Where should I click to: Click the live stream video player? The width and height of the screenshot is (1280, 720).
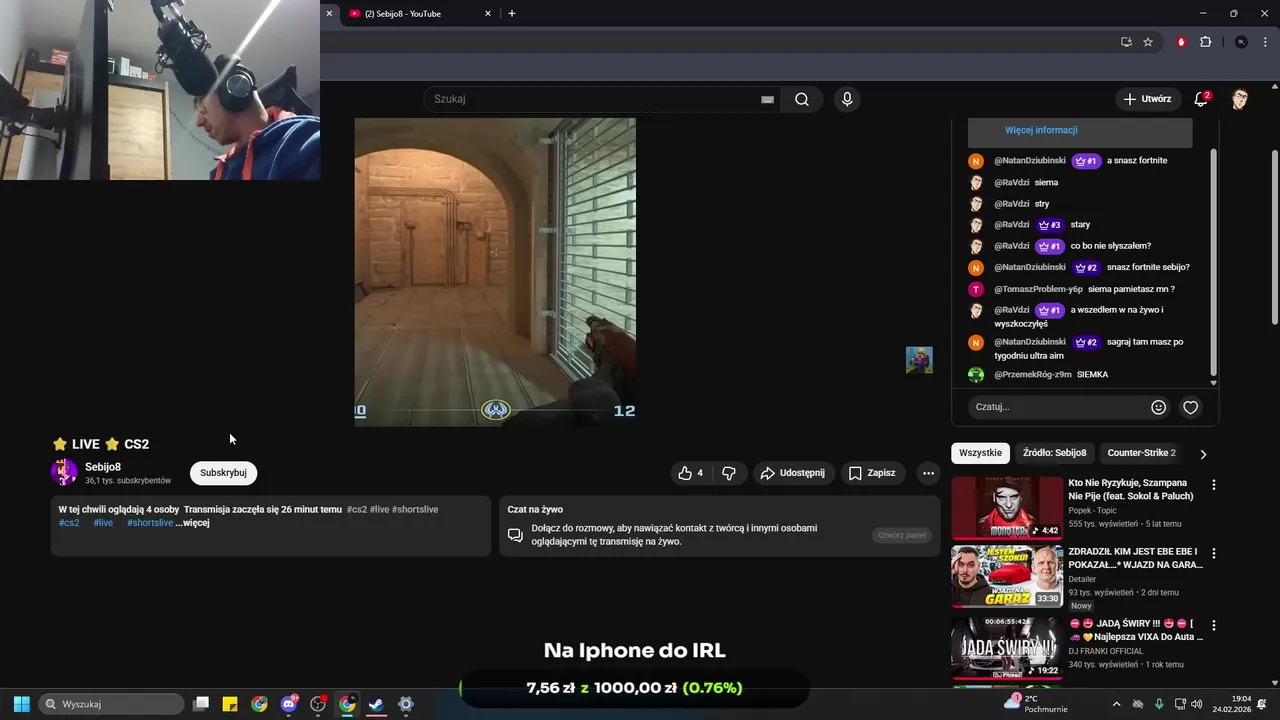tap(495, 272)
